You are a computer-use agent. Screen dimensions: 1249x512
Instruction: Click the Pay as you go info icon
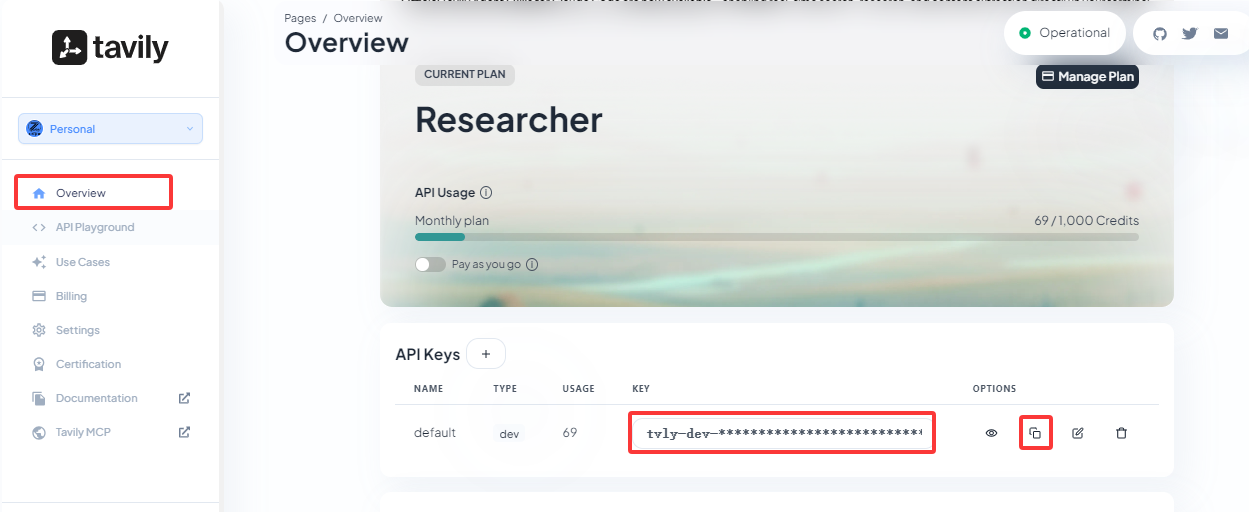532,265
